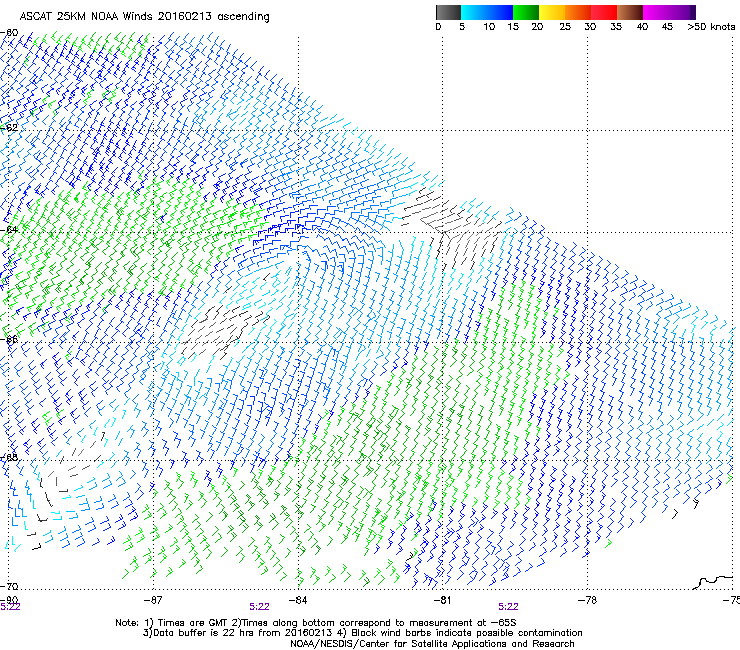
Task: Click the 5:22 time label near -84
Action: [x=260, y=607]
